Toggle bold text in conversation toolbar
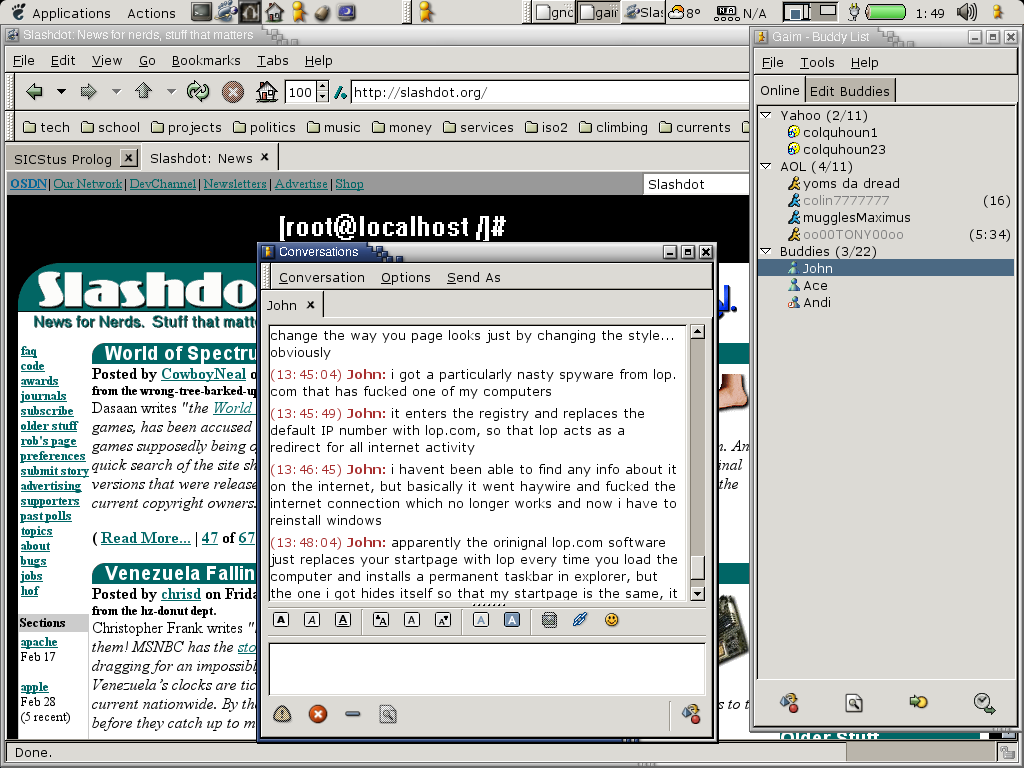Viewport: 1024px width, 768px height. (281, 620)
